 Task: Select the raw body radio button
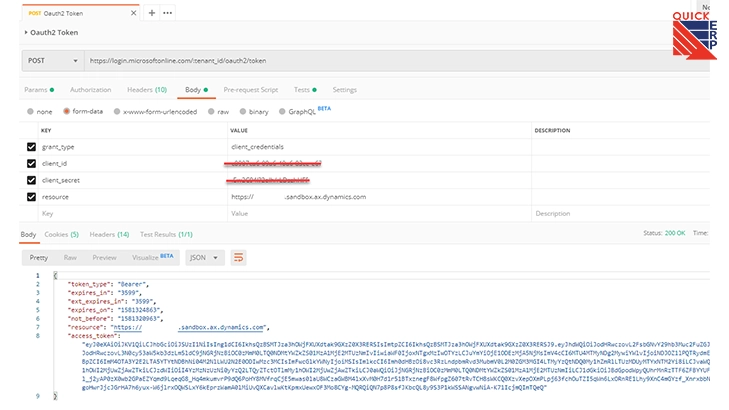pos(211,112)
